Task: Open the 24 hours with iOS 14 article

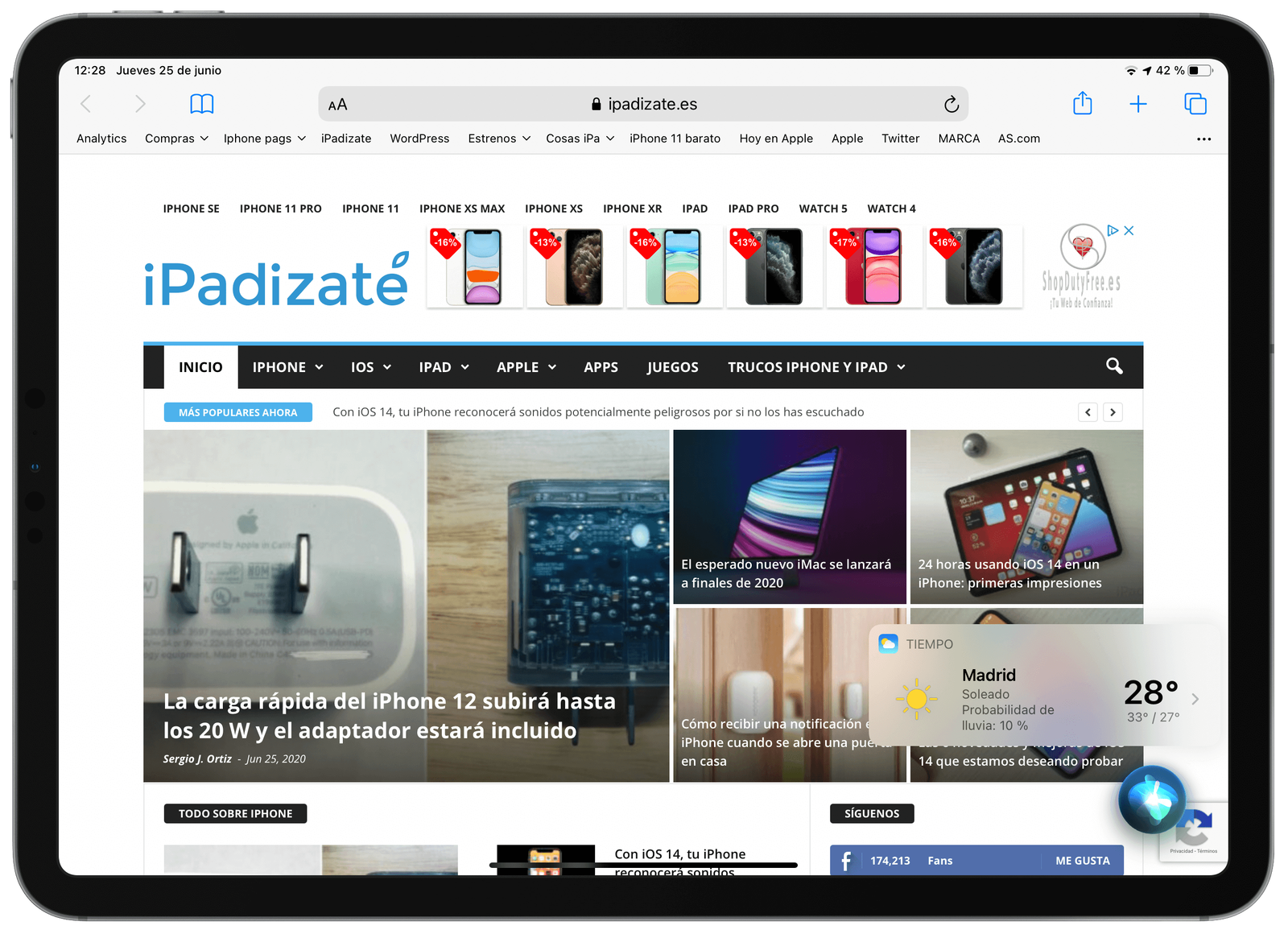Action: coord(1026,517)
